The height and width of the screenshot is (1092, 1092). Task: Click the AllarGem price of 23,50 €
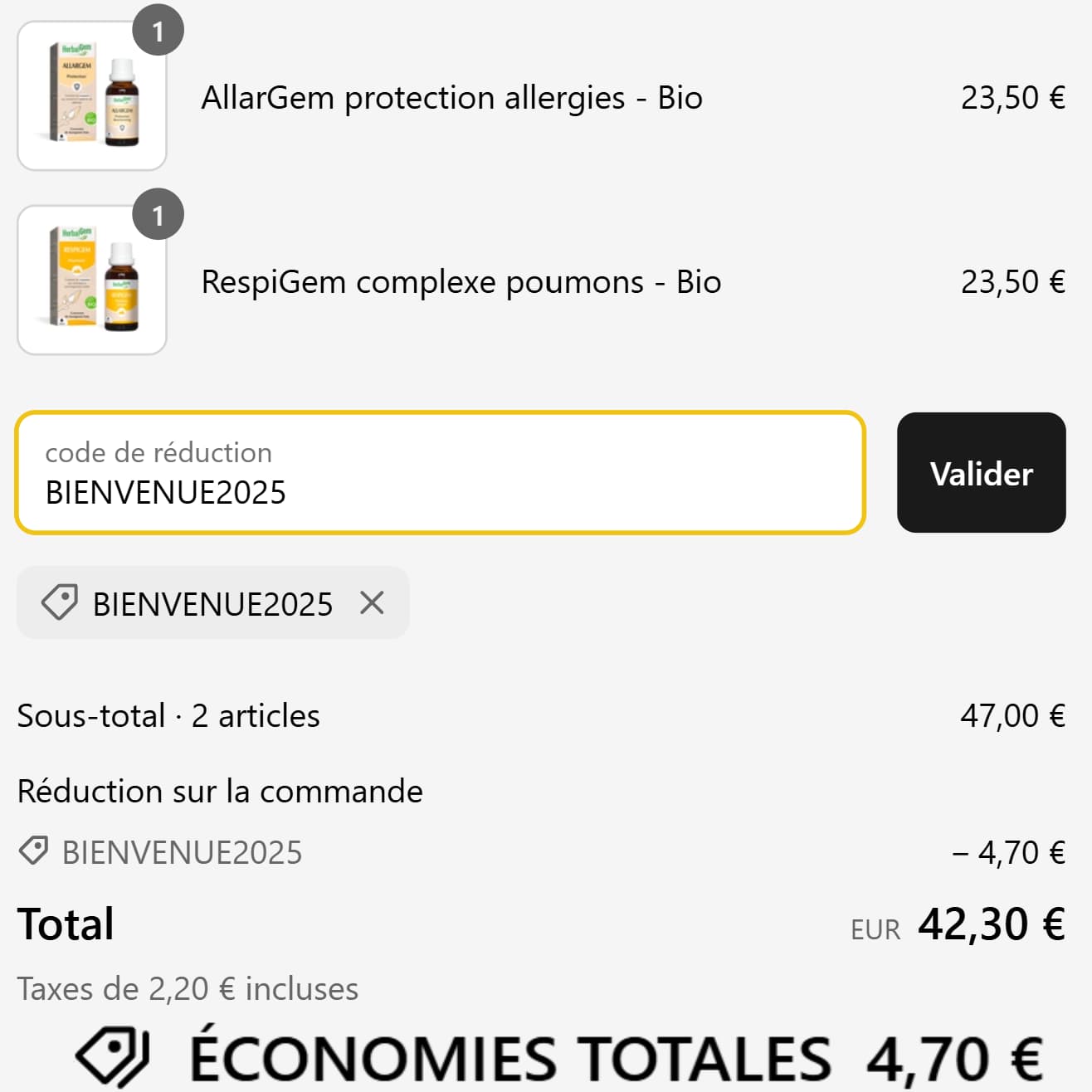(1013, 97)
